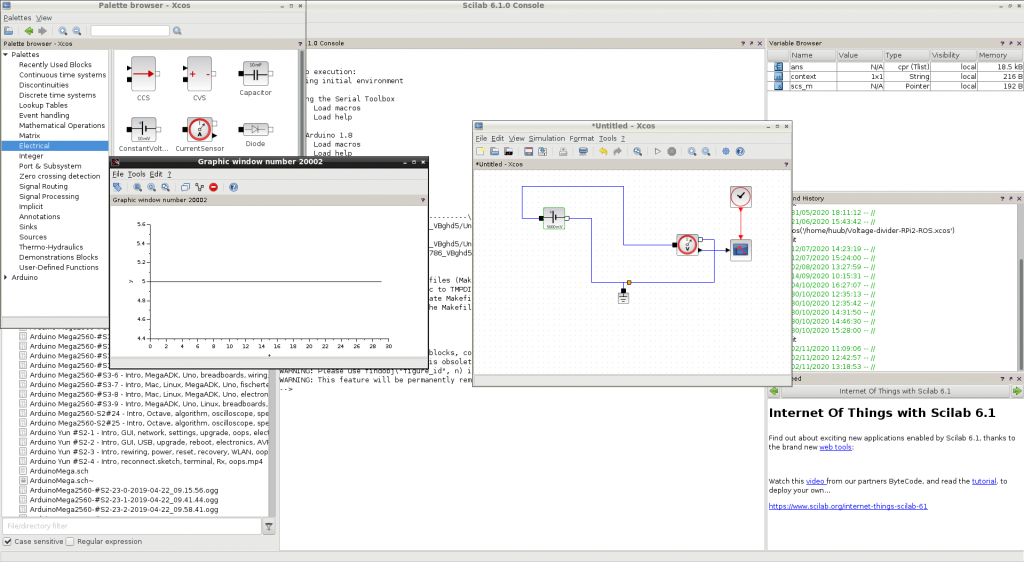Go back in the palette browser
The height and width of the screenshot is (562, 1024).
[29, 31]
